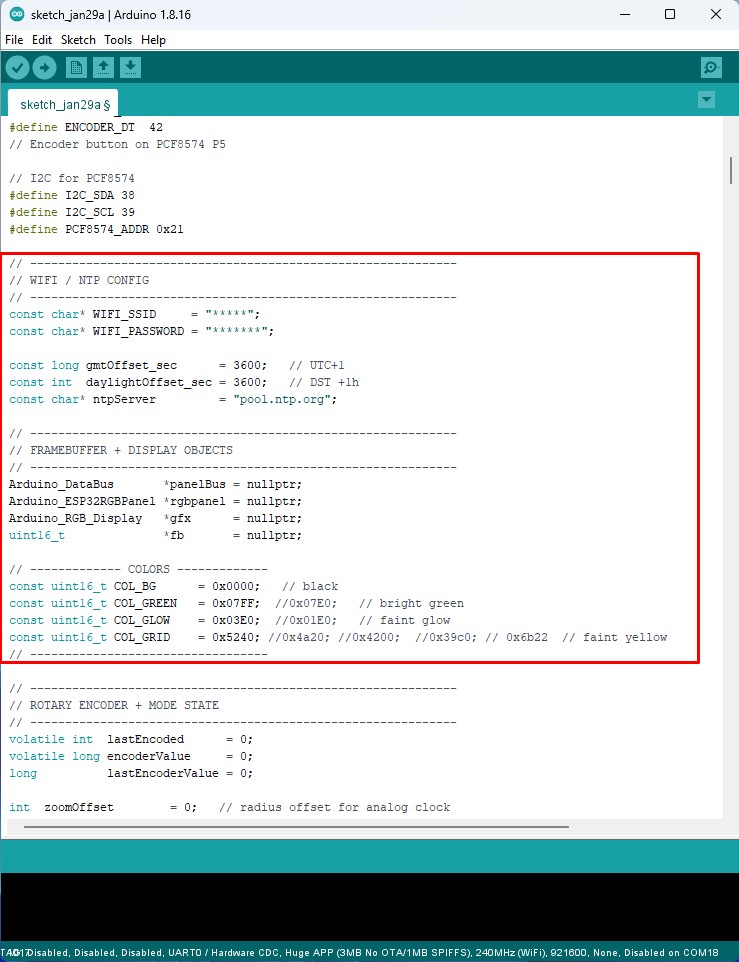Open the Help menu
The width and height of the screenshot is (739, 962).
(x=153, y=40)
